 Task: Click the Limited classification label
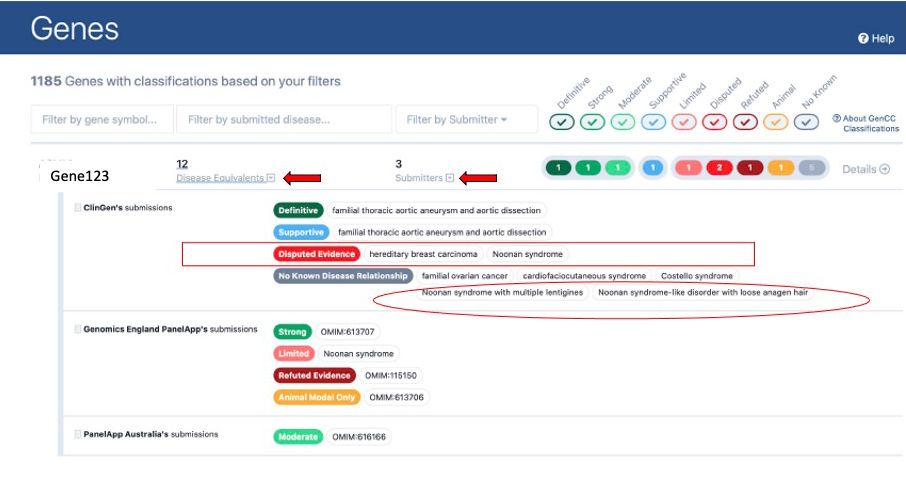pyautogui.click(x=294, y=354)
